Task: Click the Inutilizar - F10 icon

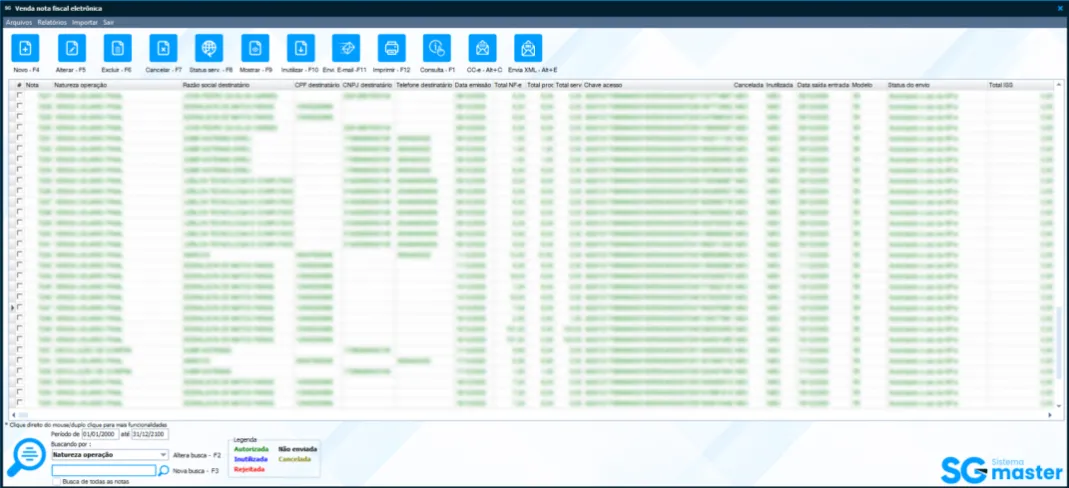Action: (301, 48)
